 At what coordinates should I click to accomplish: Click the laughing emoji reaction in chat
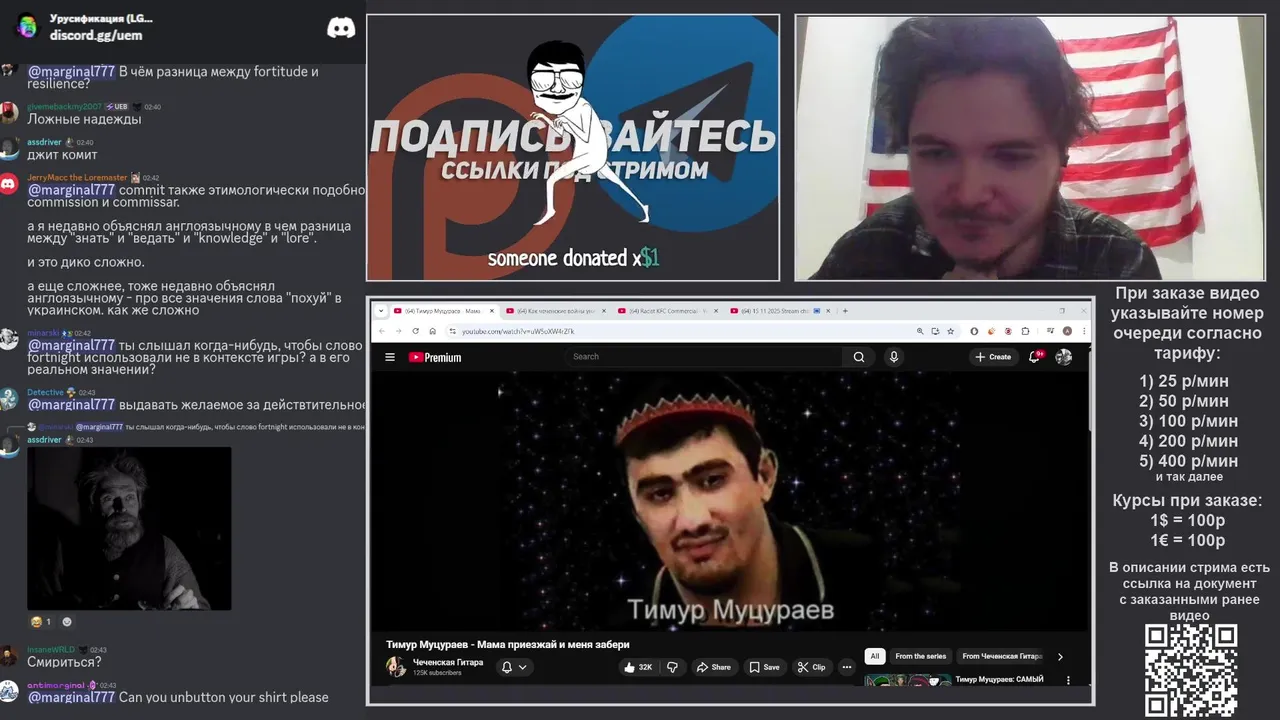40,622
